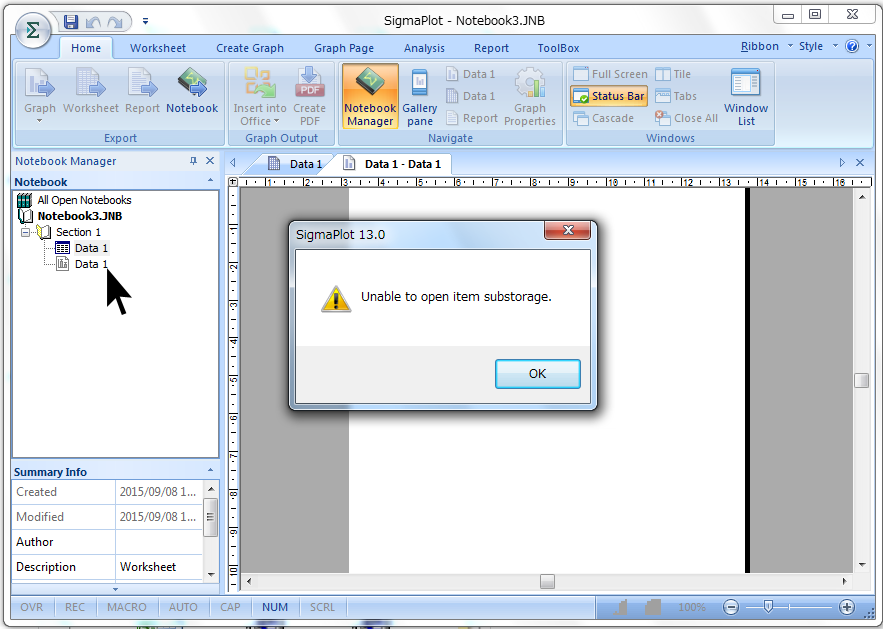Screen dimensions: 883x629
Task: Toggle Full Screen mode
Action: pos(610,74)
